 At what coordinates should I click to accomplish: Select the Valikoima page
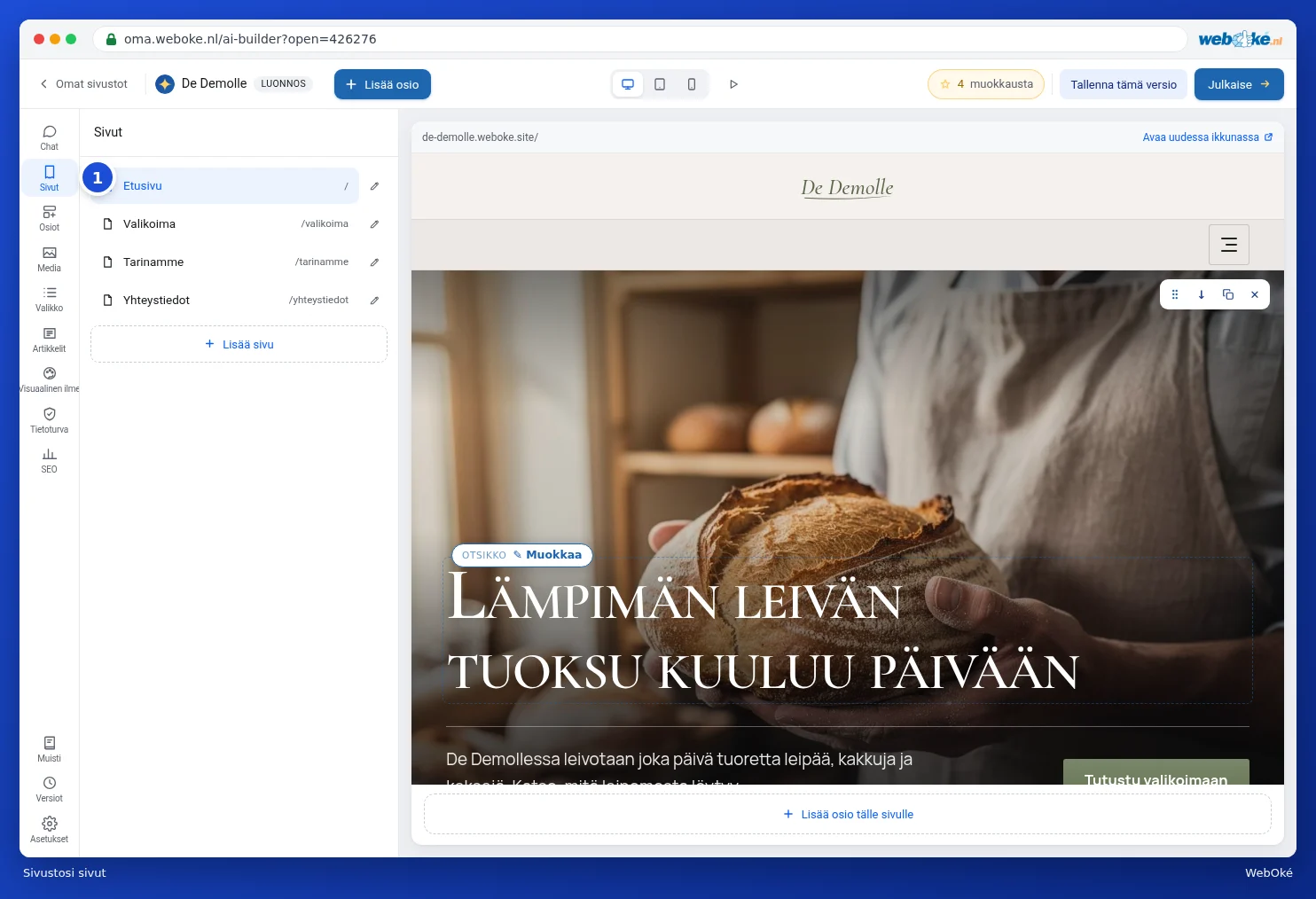(x=225, y=224)
